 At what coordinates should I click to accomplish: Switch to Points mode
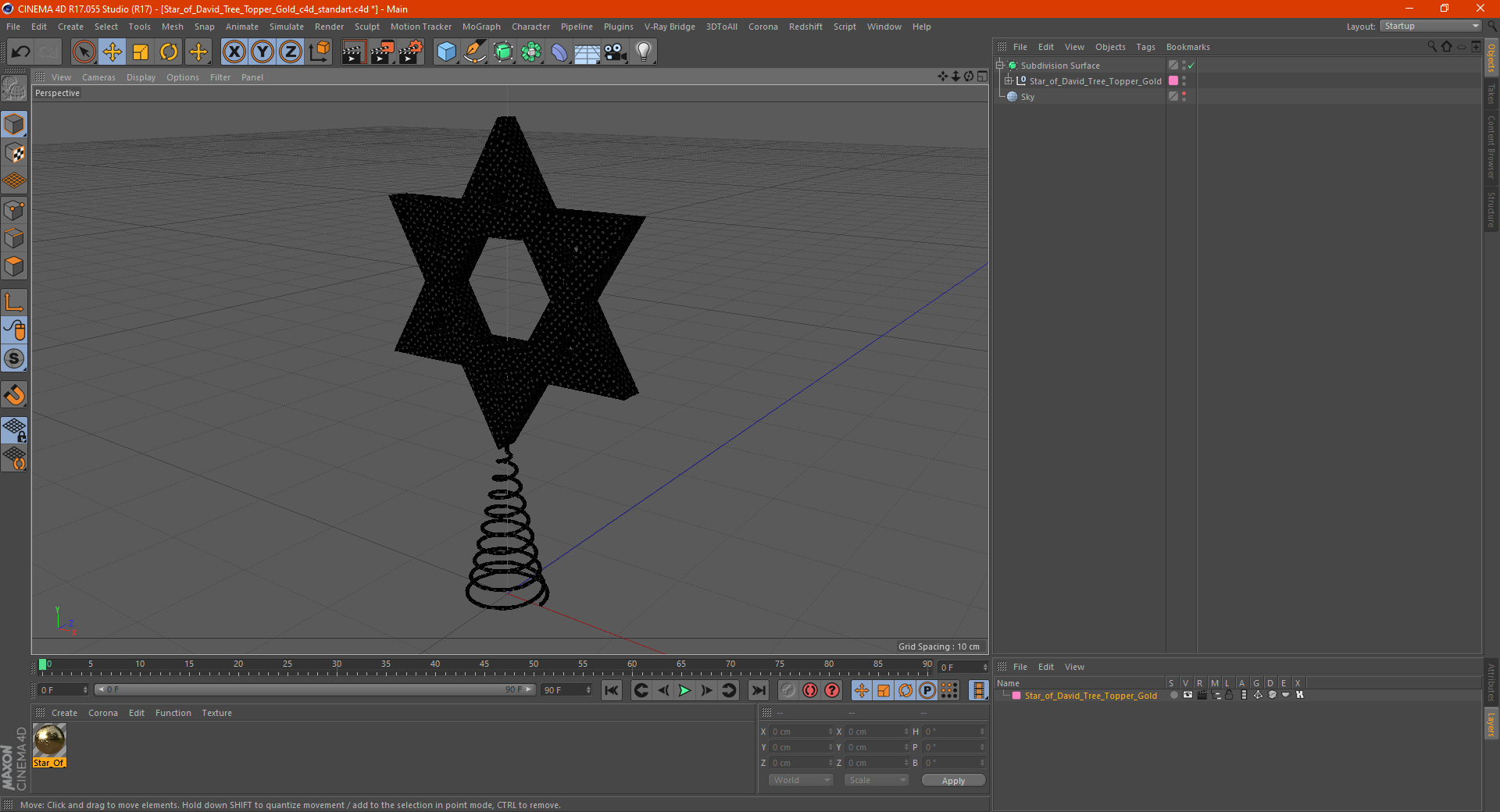[14, 210]
